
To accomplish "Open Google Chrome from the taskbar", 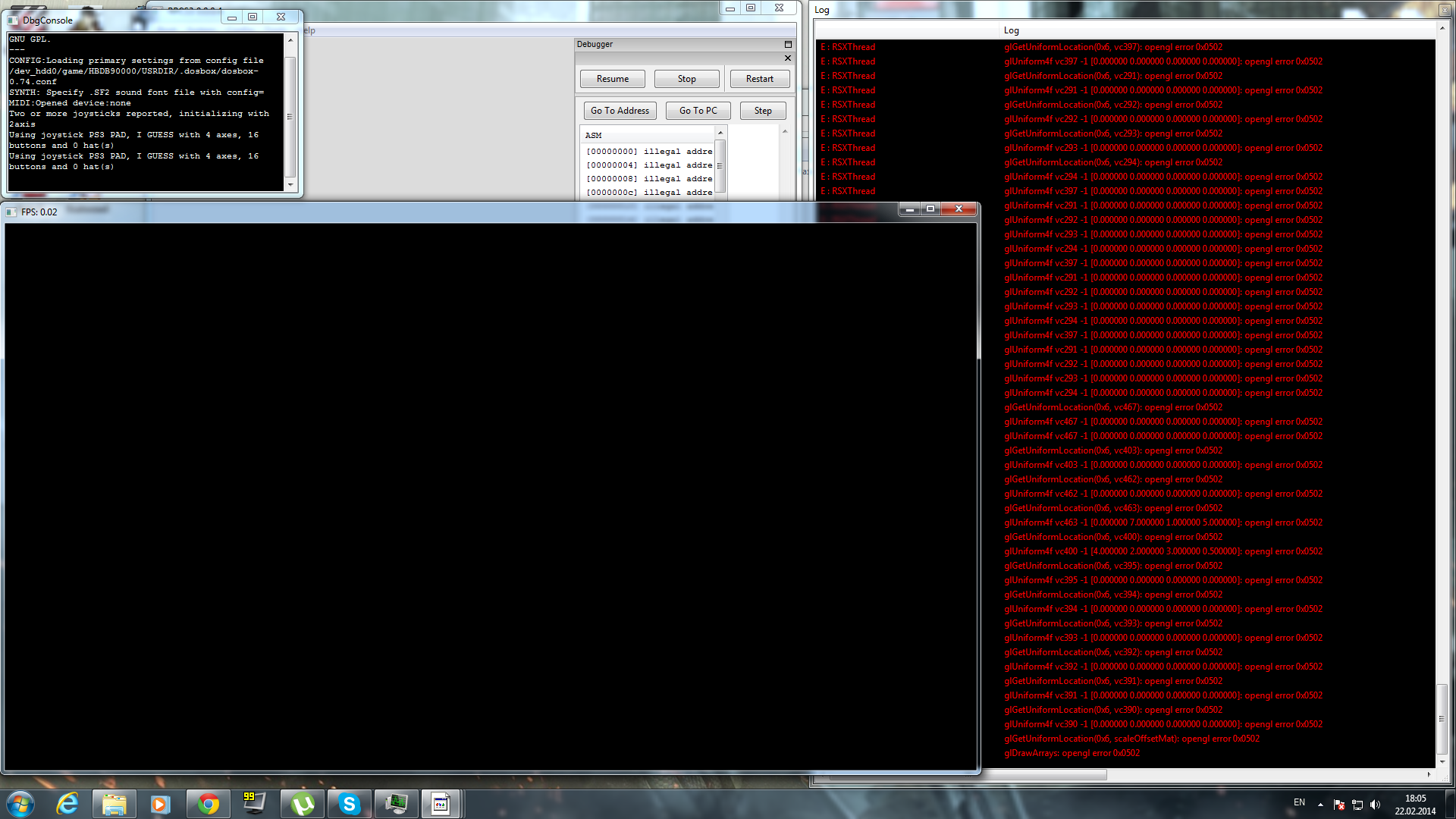I will [208, 804].
